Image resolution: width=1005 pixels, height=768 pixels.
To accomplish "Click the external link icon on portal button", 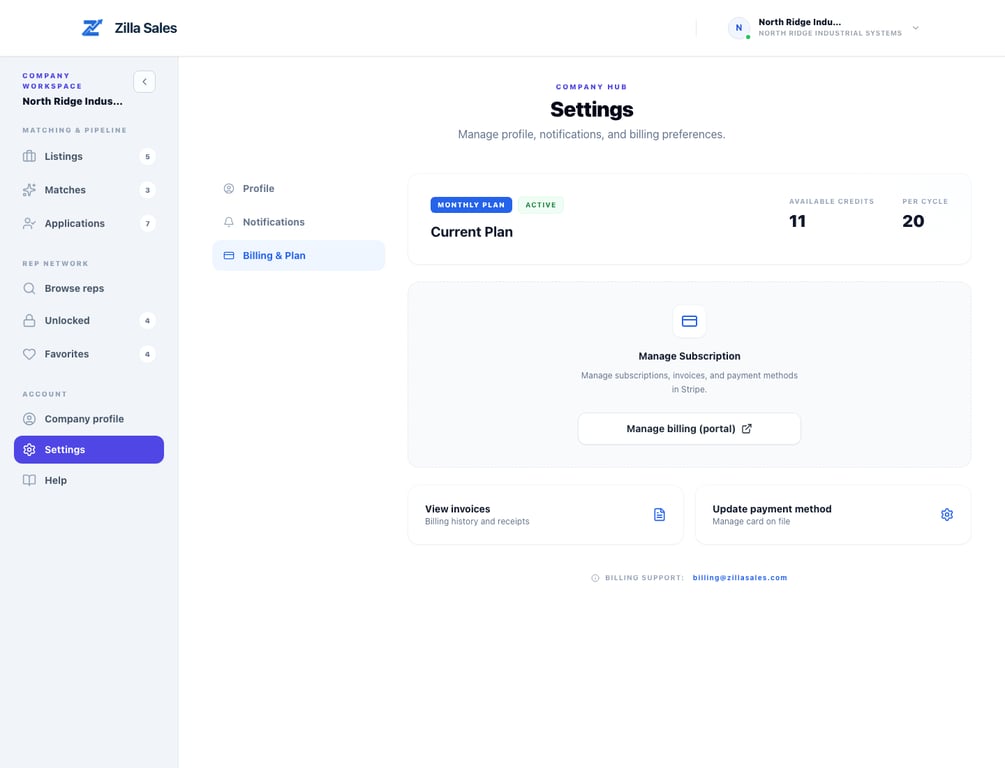I will (x=747, y=429).
